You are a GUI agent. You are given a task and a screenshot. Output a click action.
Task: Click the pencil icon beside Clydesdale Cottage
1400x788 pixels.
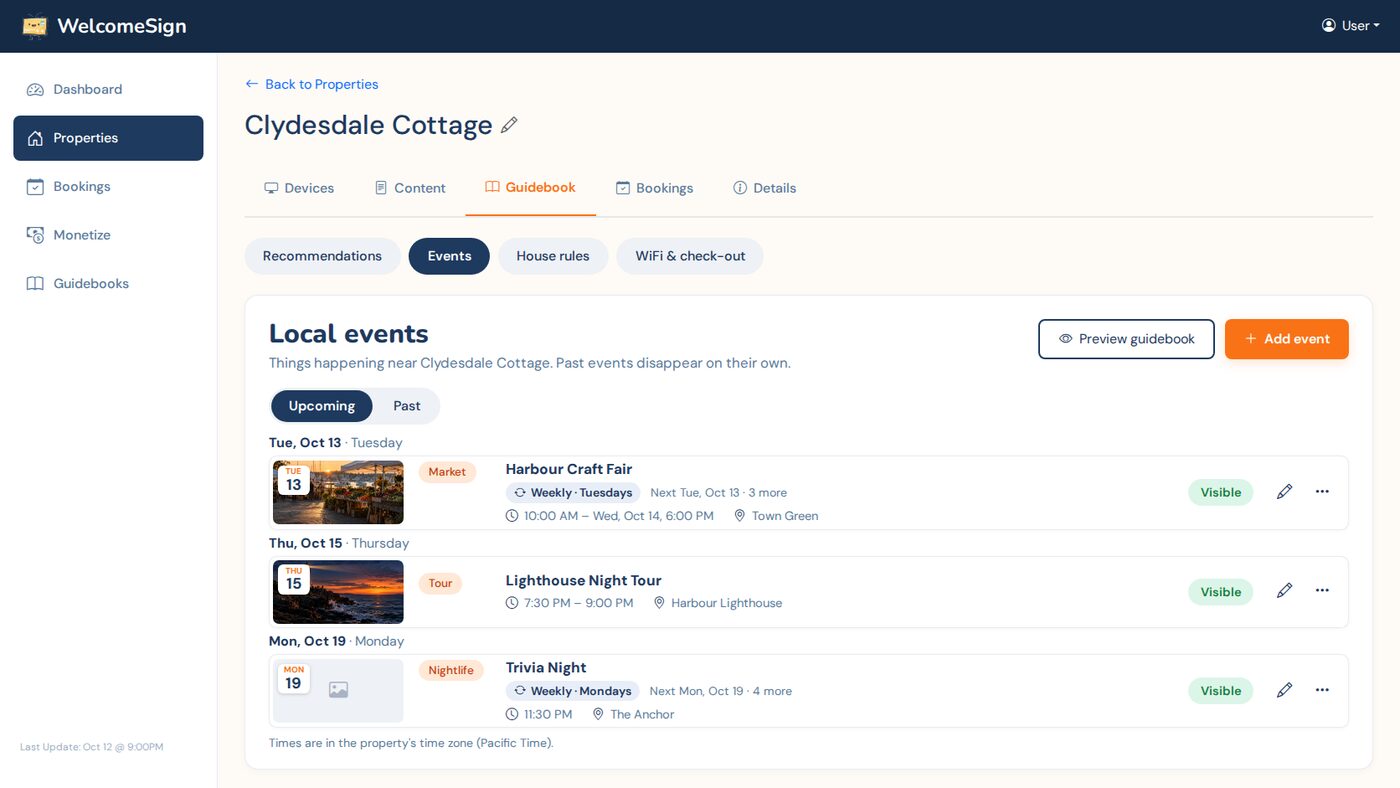coord(509,125)
